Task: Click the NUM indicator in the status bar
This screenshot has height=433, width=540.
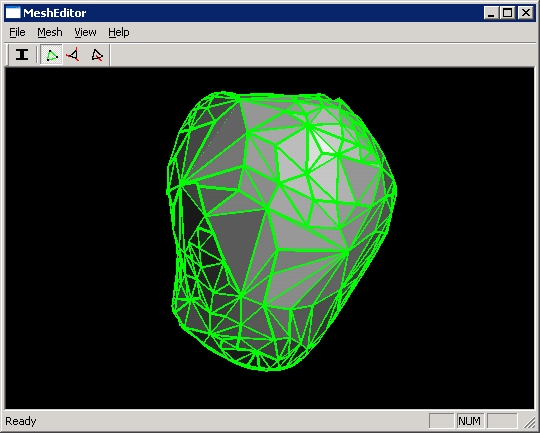Action: tap(470, 421)
